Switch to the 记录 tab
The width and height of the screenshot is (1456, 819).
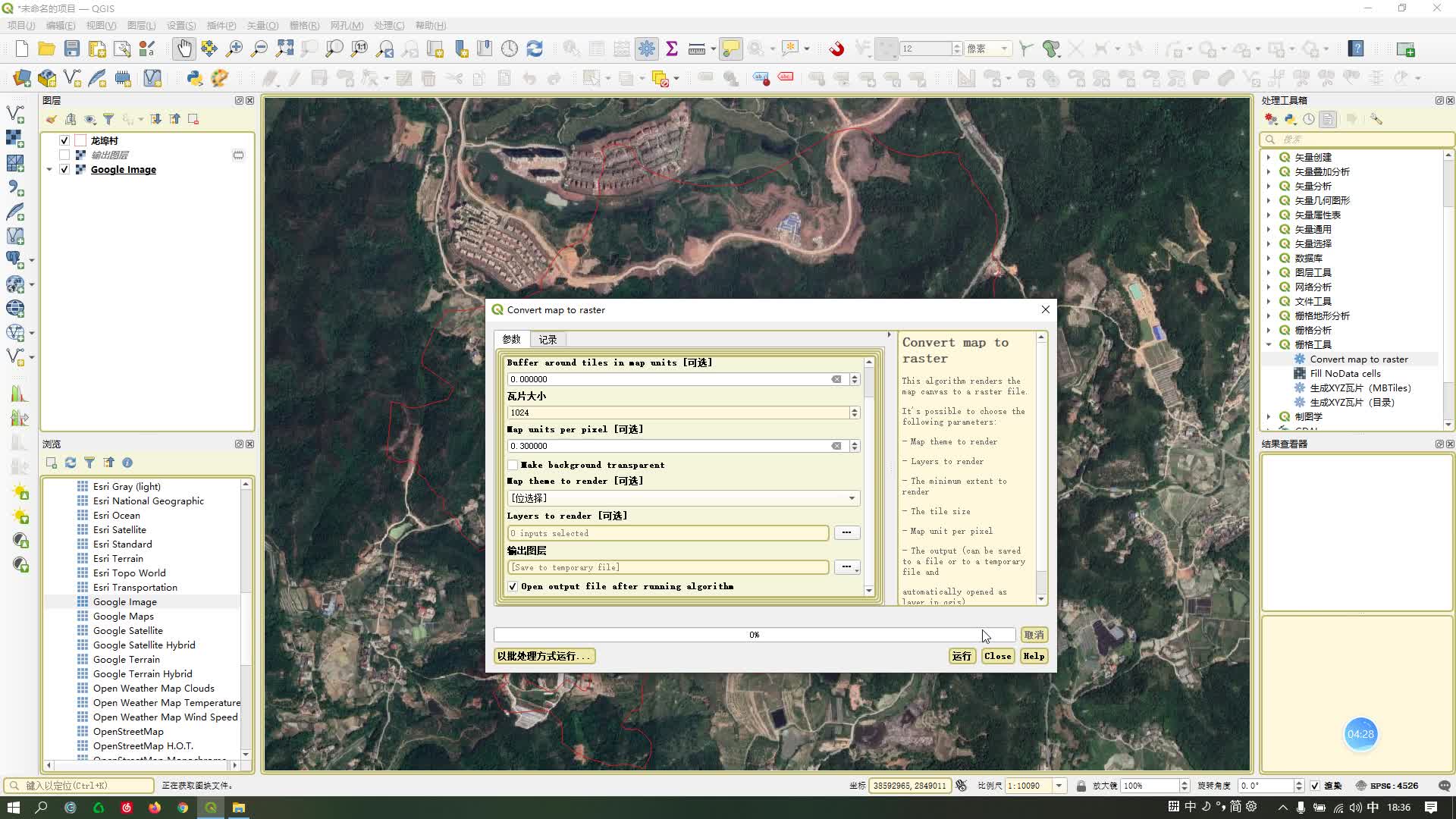point(548,340)
